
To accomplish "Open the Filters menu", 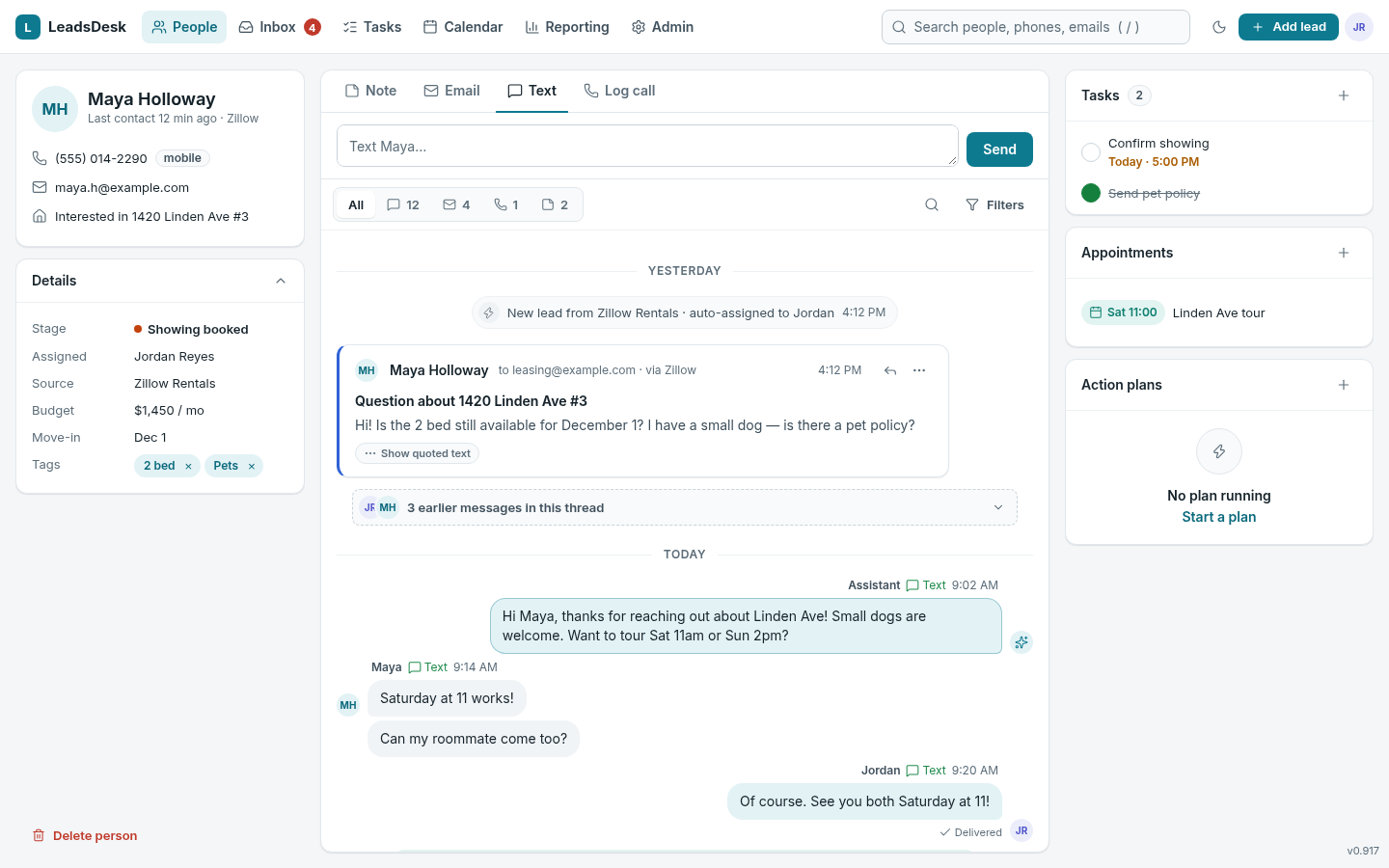I will click(x=995, y=204).
